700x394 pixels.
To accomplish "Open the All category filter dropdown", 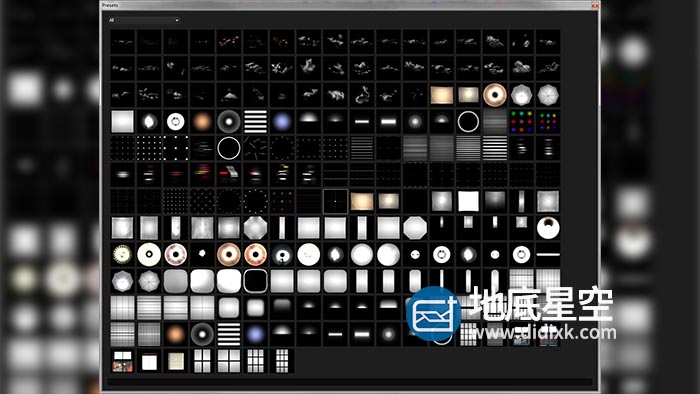I will [144, 21].
